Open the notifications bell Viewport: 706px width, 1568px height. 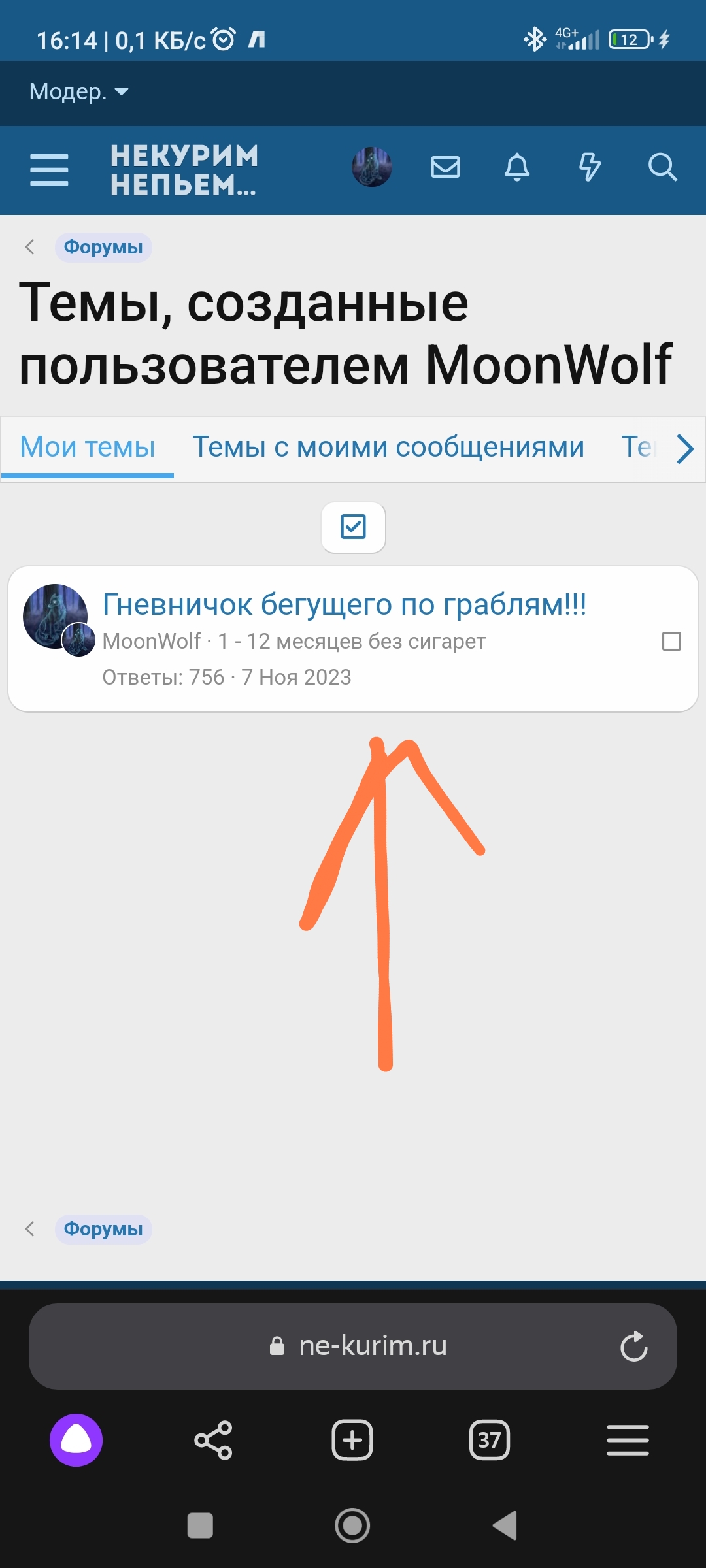point(517,167)
